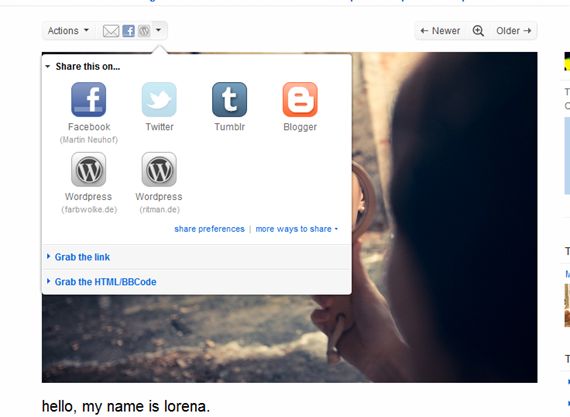Expand the 'Grab the link' section
The image size is (570, 417).
(x=196, y=257)
